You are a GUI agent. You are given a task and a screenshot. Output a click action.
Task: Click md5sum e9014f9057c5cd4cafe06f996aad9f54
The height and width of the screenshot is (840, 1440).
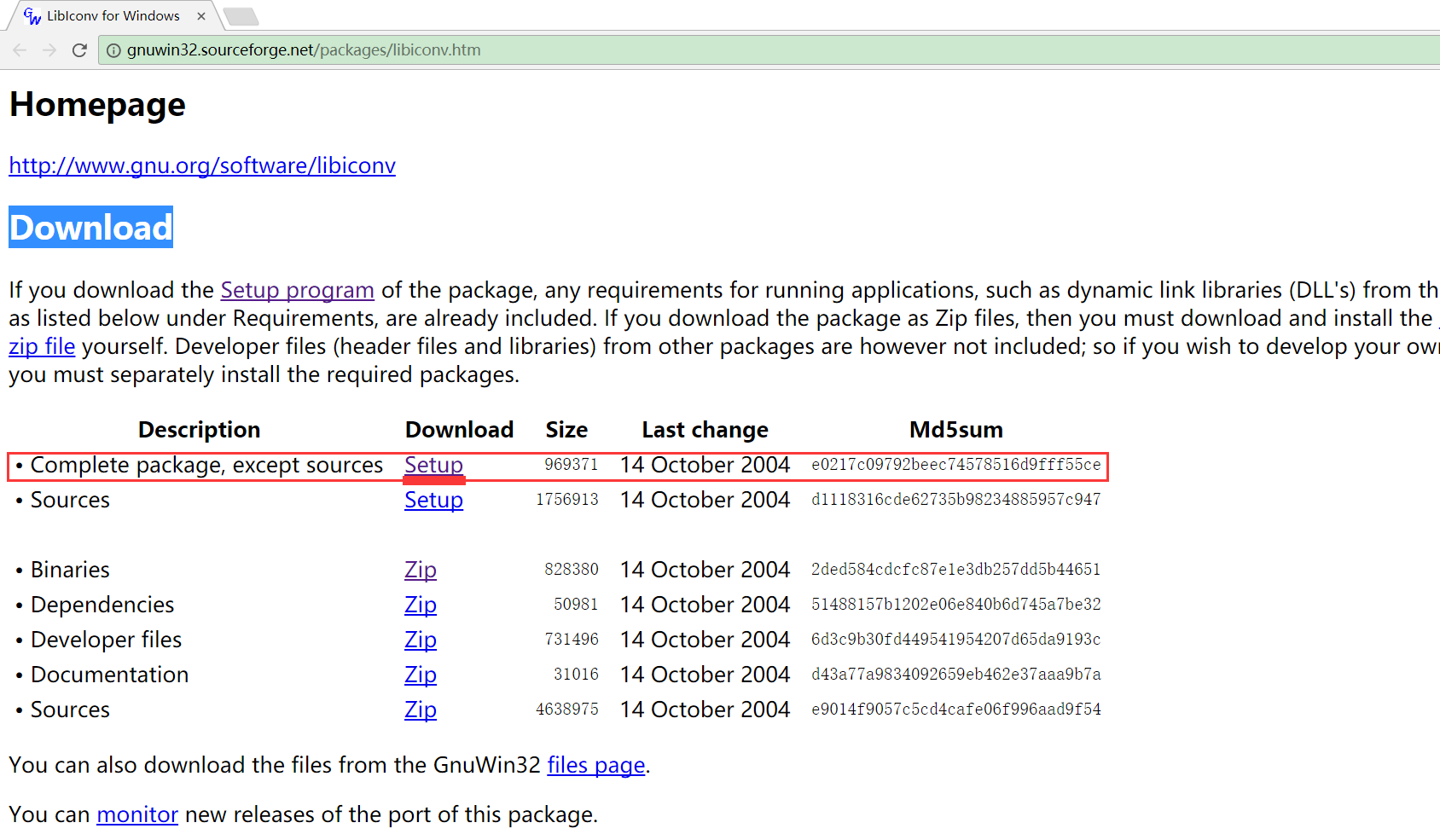tap(956, 710)
